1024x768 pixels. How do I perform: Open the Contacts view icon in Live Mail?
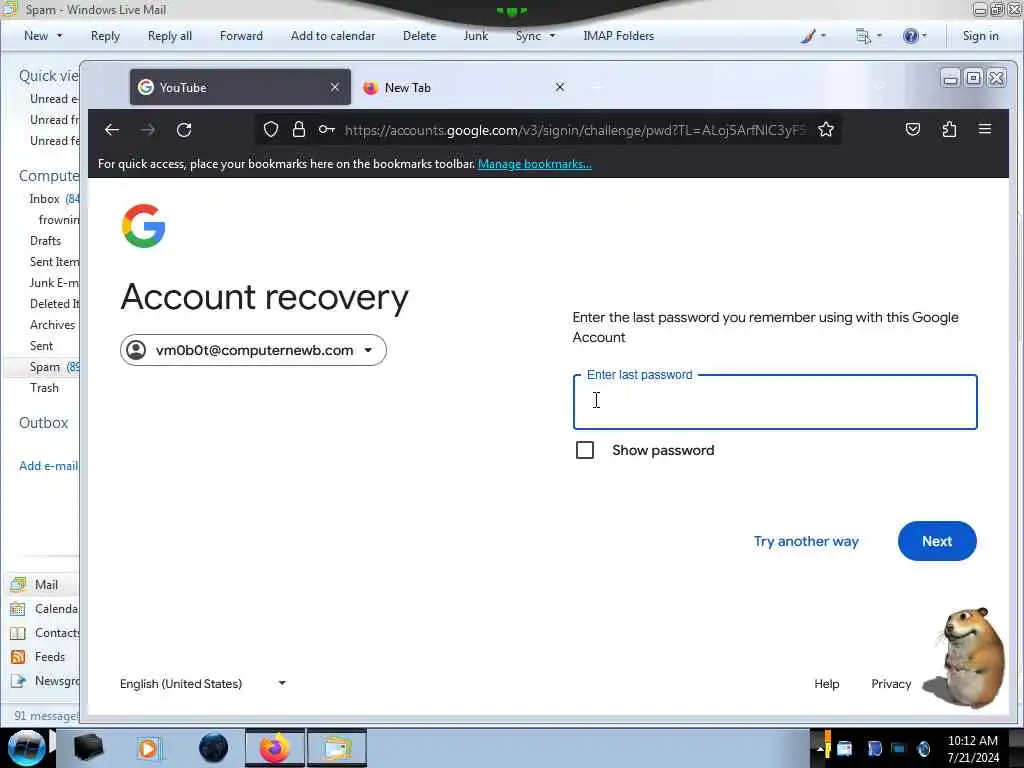tap(18, 633)
